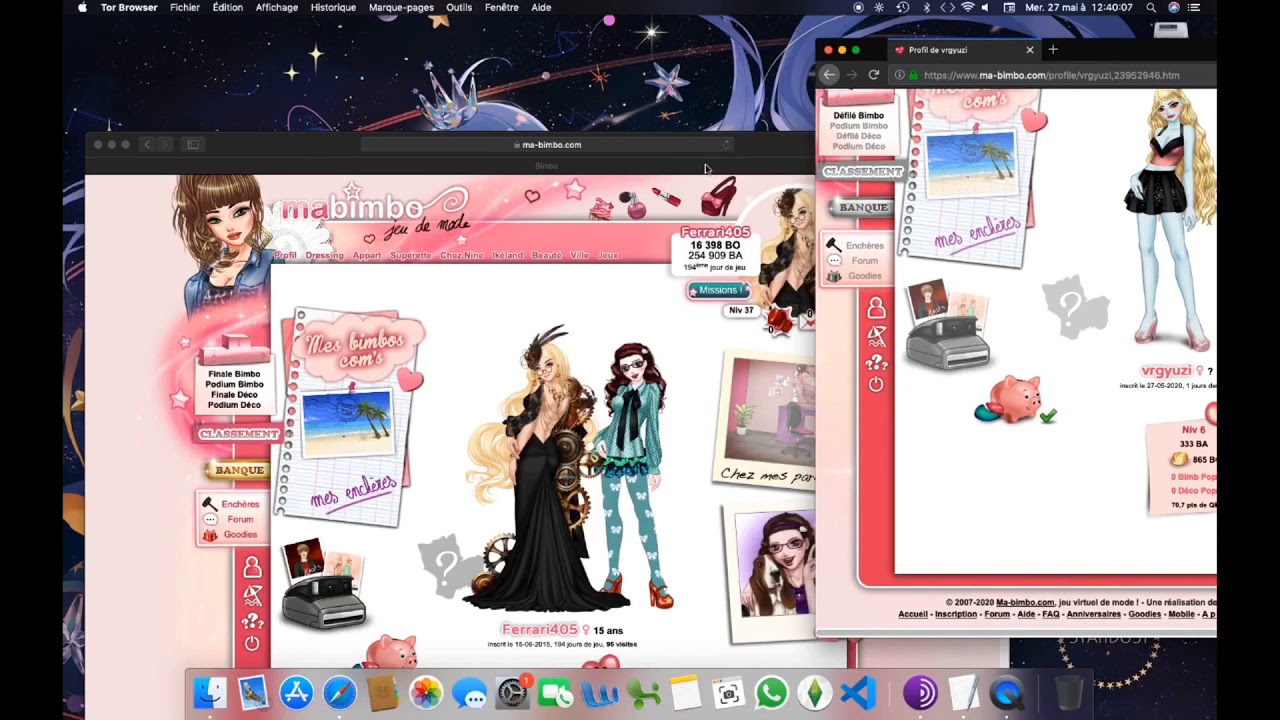
Task: Open Safari from the Dock
Action: tap(339, 693)
